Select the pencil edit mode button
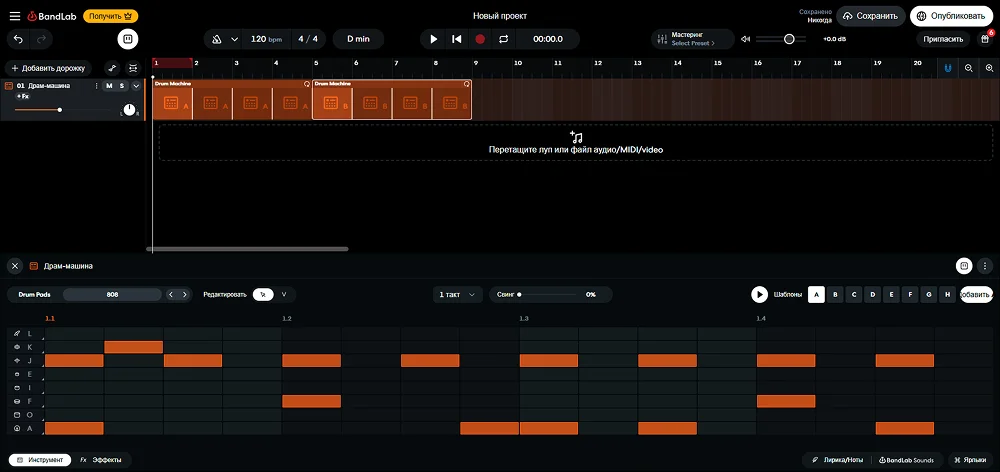 (x=263, y=295)
